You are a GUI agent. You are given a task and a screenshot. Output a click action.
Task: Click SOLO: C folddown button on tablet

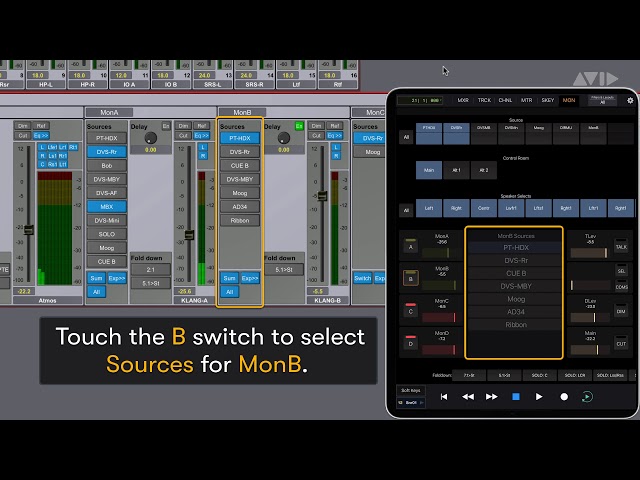tap(540, 375)
